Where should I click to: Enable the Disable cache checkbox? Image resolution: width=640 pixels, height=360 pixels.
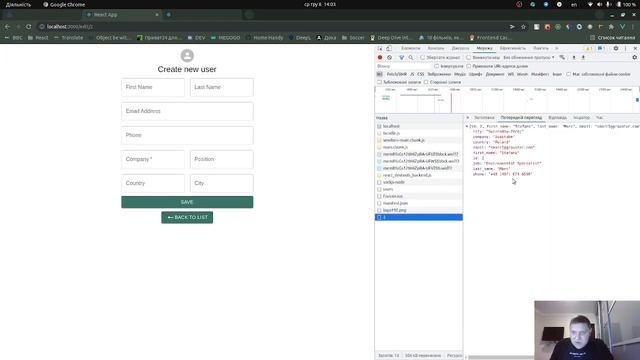pyautogui.click(x=469, y=58)
